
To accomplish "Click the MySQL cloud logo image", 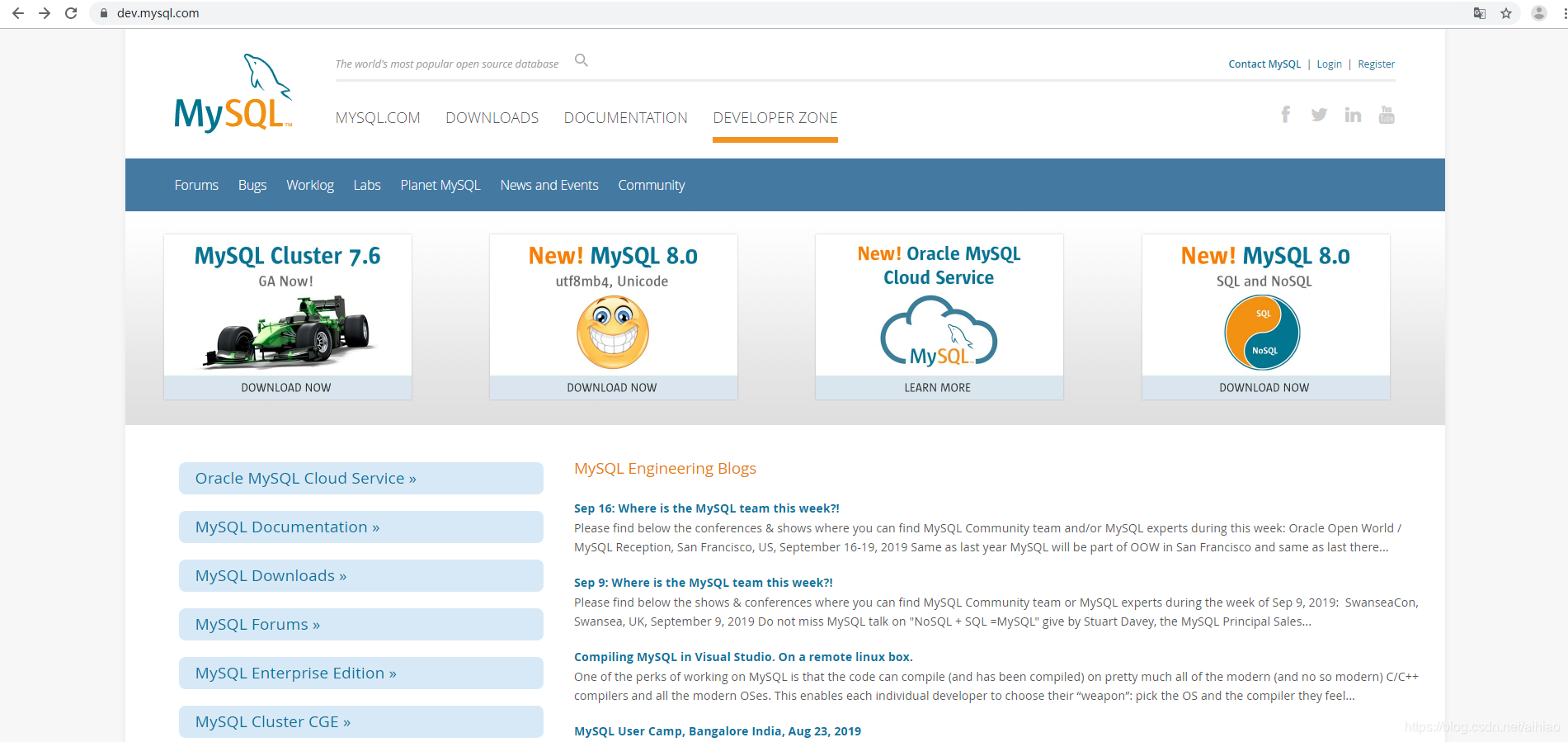I will (939, 332).
